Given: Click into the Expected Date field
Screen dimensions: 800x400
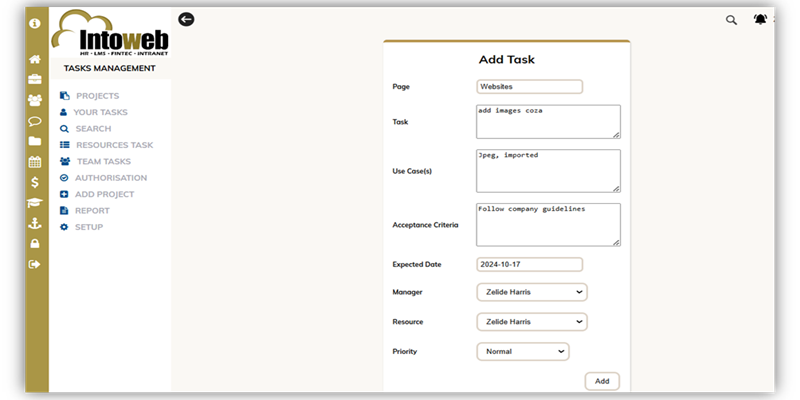Looking at the screenshot, I should (529, 265).
